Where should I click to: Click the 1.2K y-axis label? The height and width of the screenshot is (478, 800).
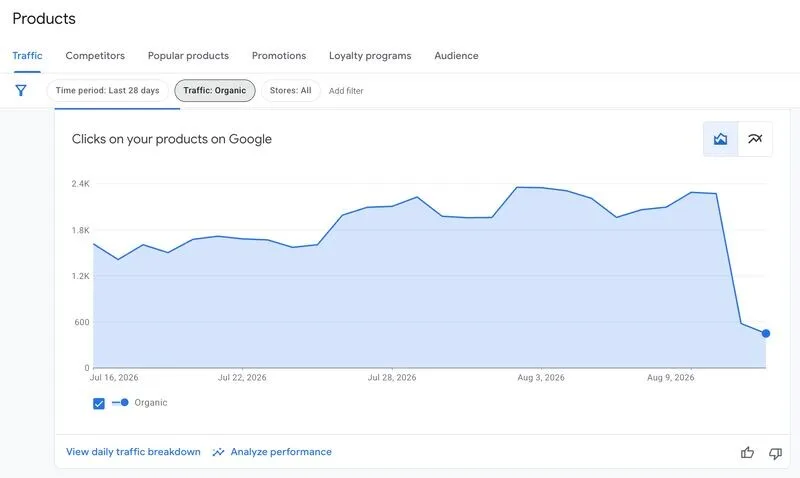(x=81, y=276)
